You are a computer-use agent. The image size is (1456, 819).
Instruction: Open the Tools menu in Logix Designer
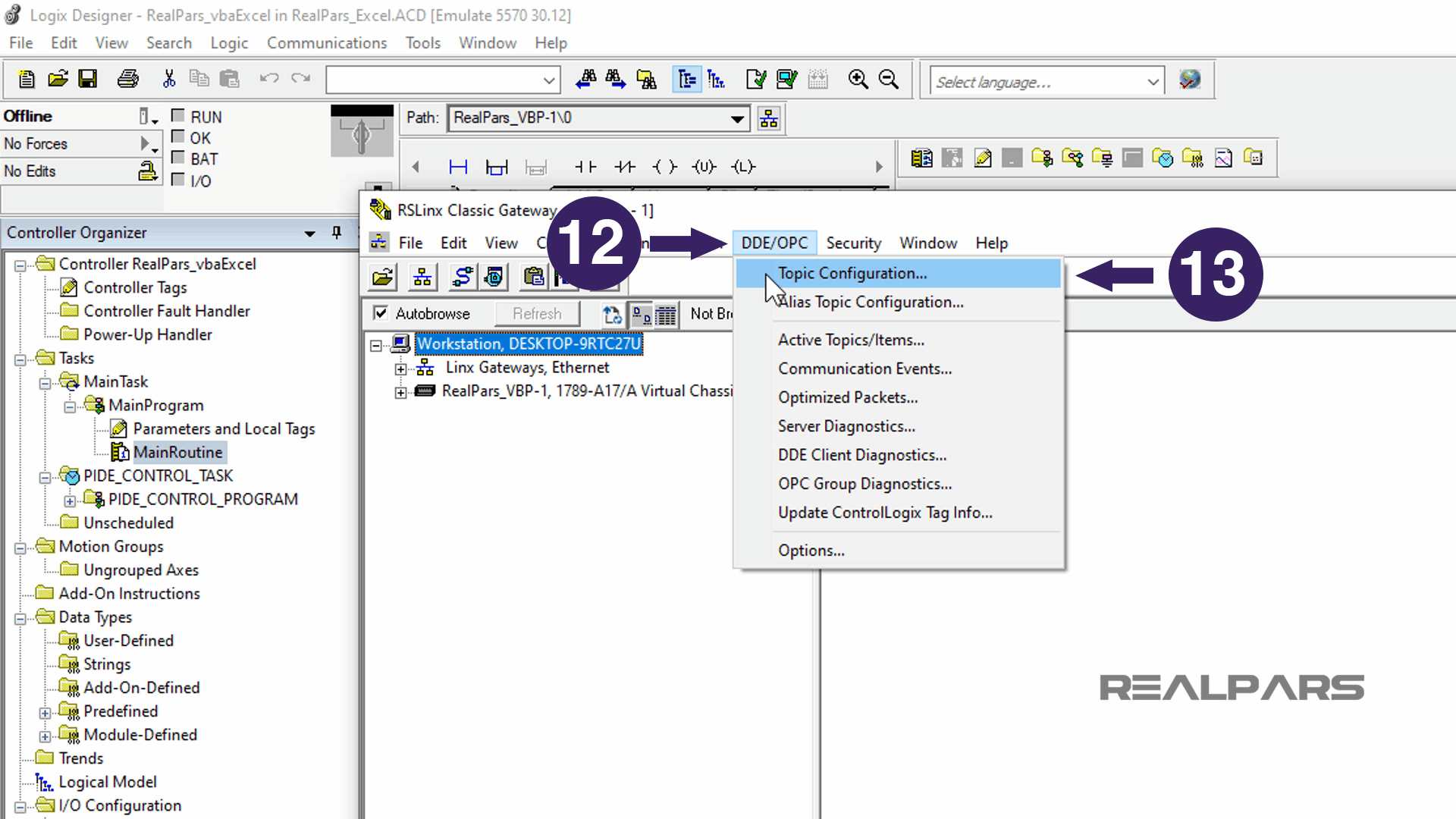tap(422, 43)
